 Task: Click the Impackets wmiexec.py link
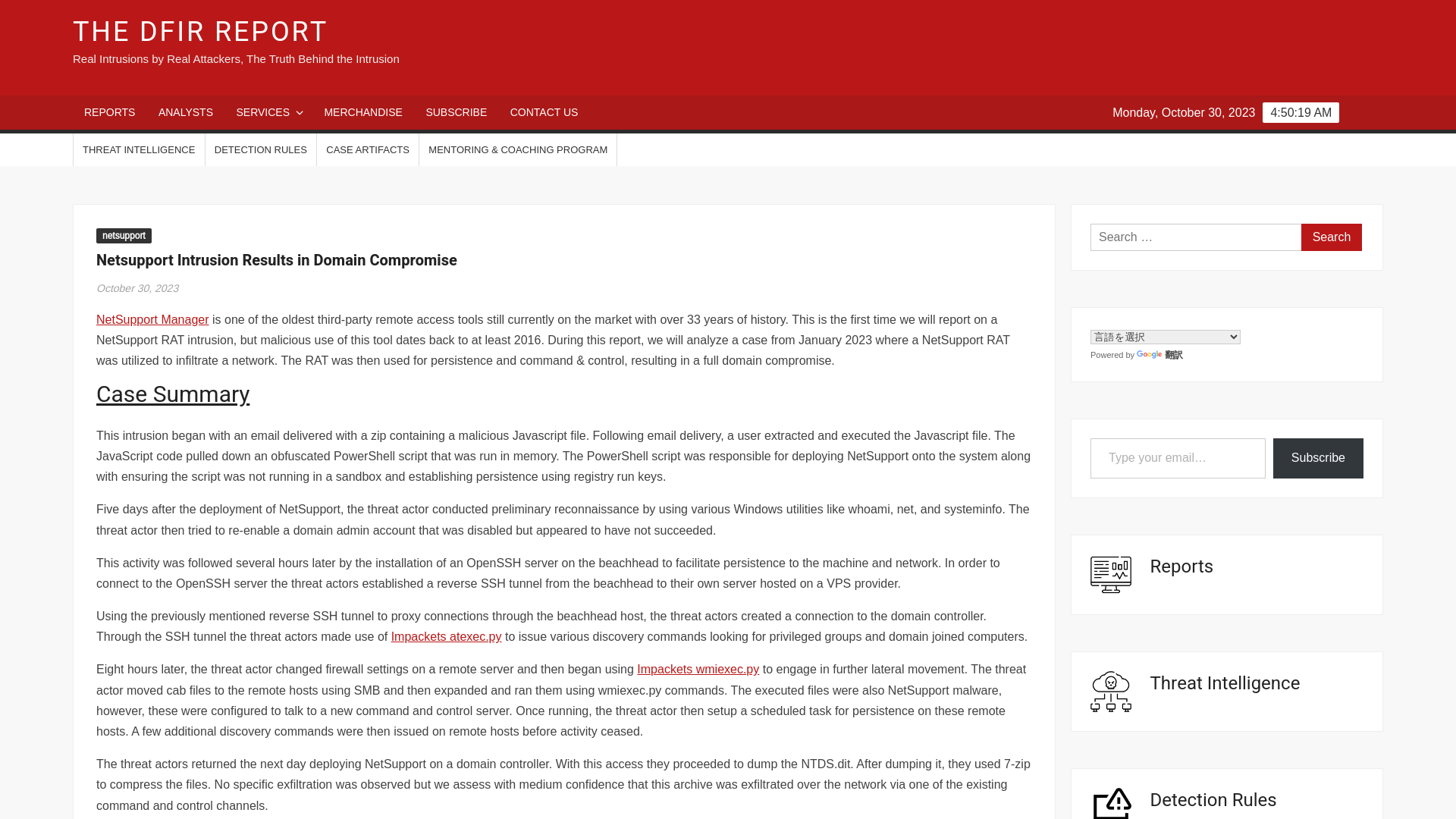coord(698,669)
